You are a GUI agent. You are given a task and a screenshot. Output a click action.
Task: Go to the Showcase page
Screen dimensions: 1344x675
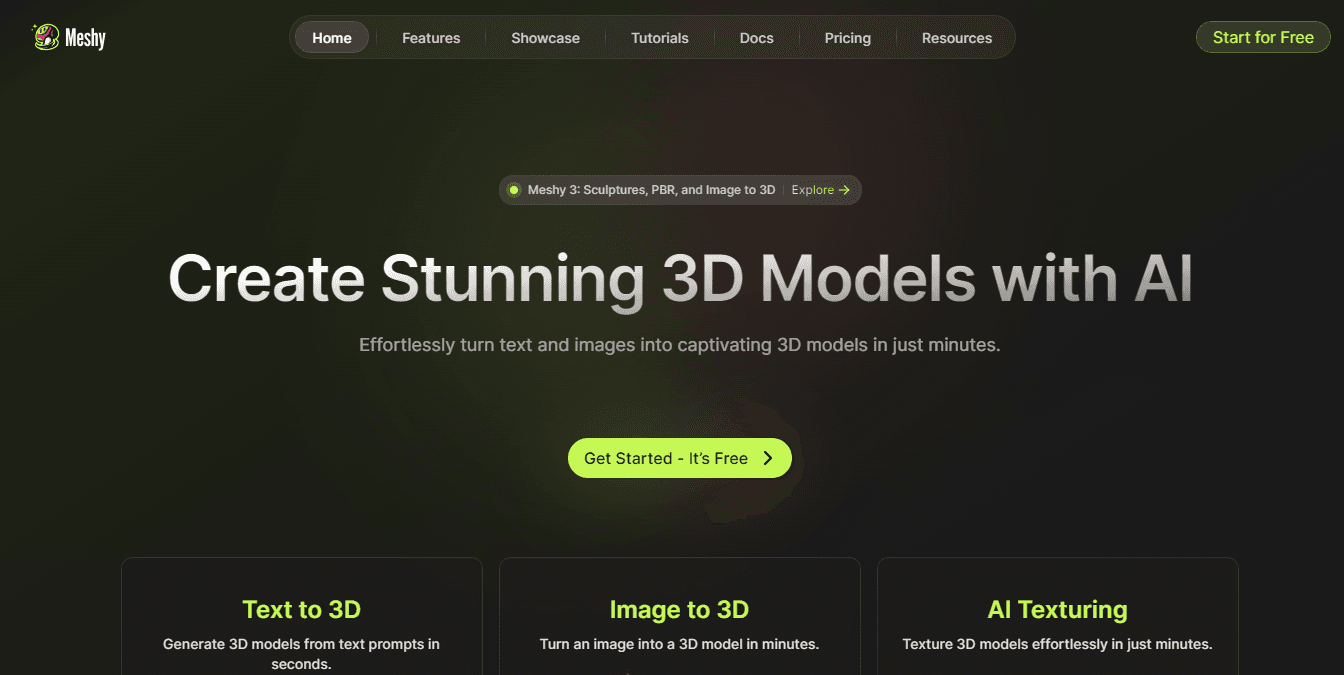(545, 38)
